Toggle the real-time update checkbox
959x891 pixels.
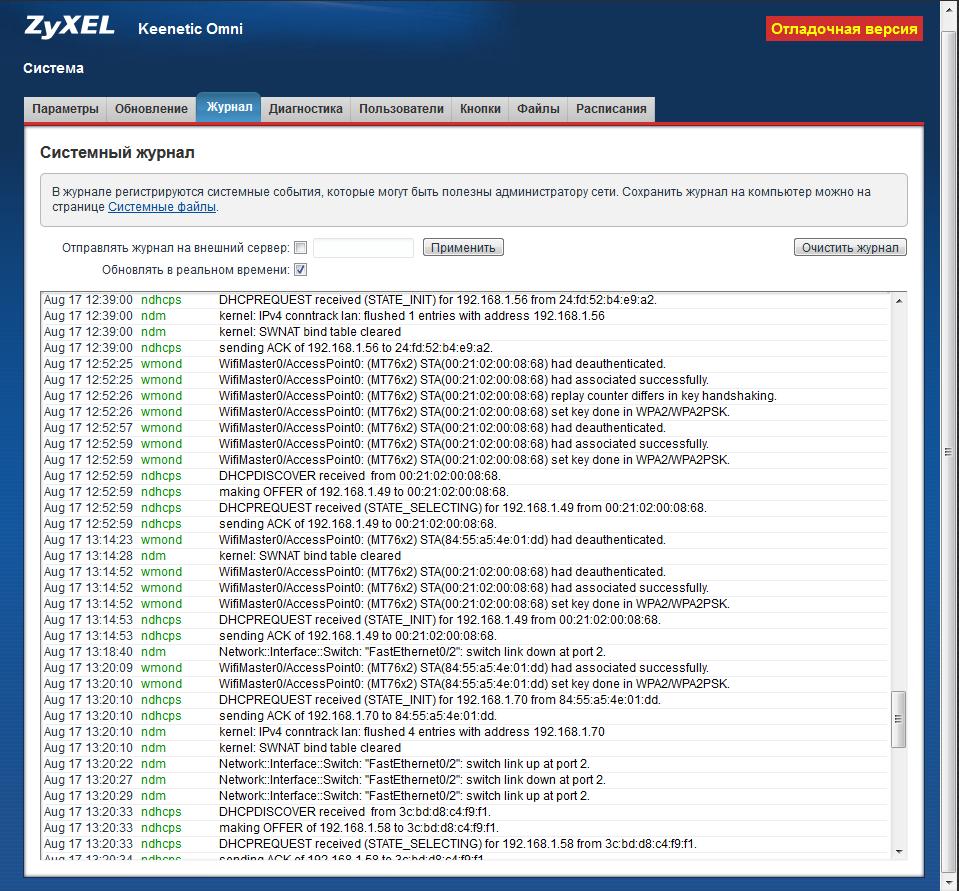coord(300,270)
